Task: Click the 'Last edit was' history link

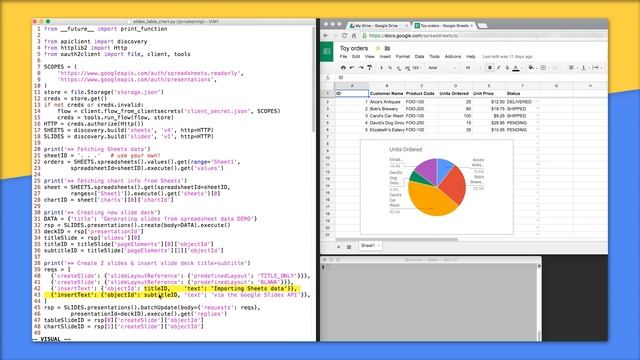Action: (507, 57)
